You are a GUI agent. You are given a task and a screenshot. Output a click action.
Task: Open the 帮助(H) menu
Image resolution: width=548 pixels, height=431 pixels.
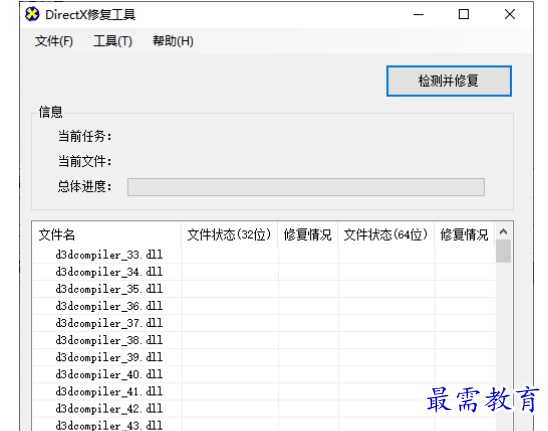[173, 41]
